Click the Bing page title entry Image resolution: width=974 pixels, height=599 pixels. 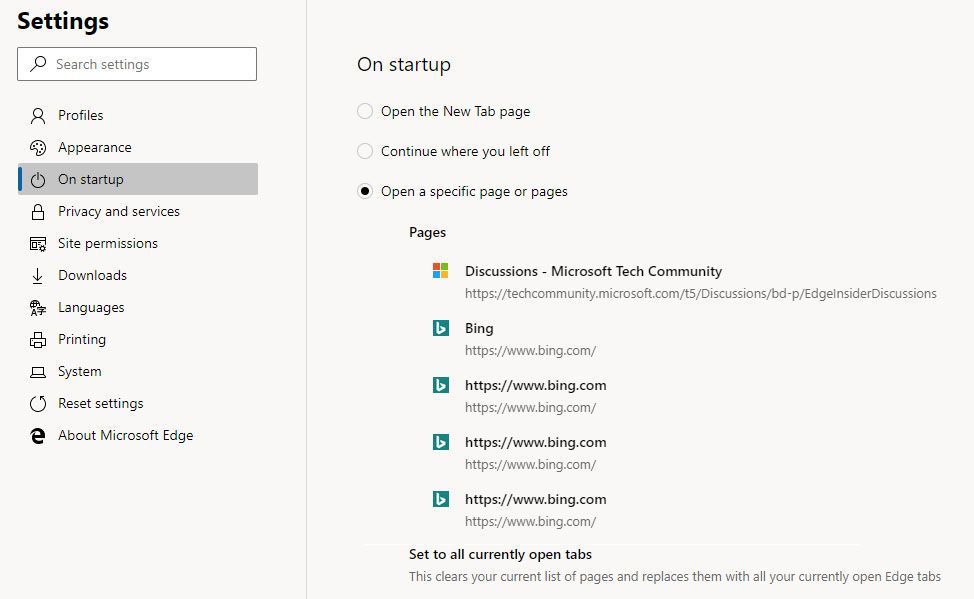[x=479, y=328]
